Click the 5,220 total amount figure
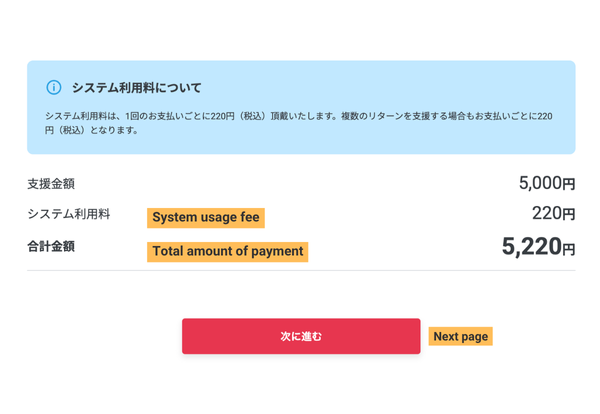Screen dimensions: 600x414 (x=531, y=247)
